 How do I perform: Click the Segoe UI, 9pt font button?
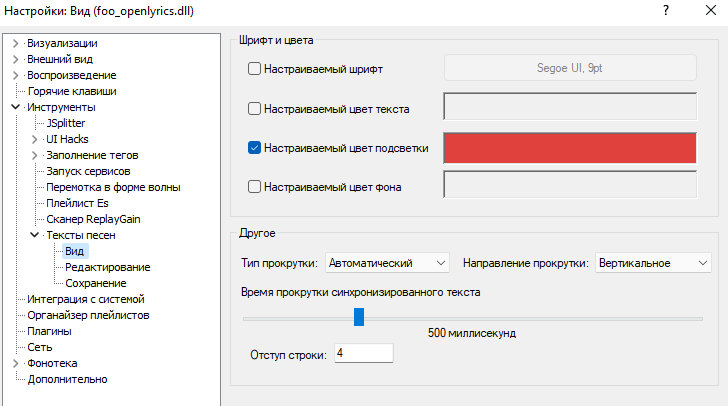pyautogui.click(x=570, y=68)
